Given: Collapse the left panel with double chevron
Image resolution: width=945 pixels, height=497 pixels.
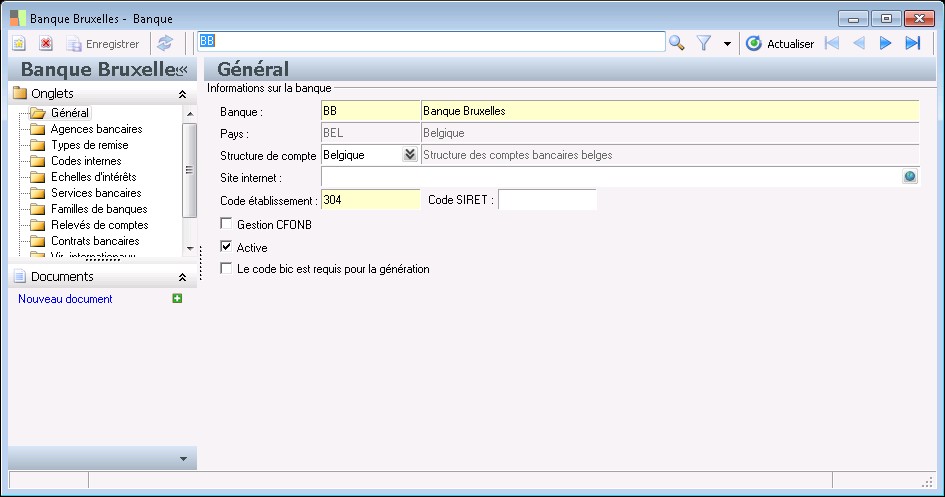Looking at the screenshot, I should (181, 70).
